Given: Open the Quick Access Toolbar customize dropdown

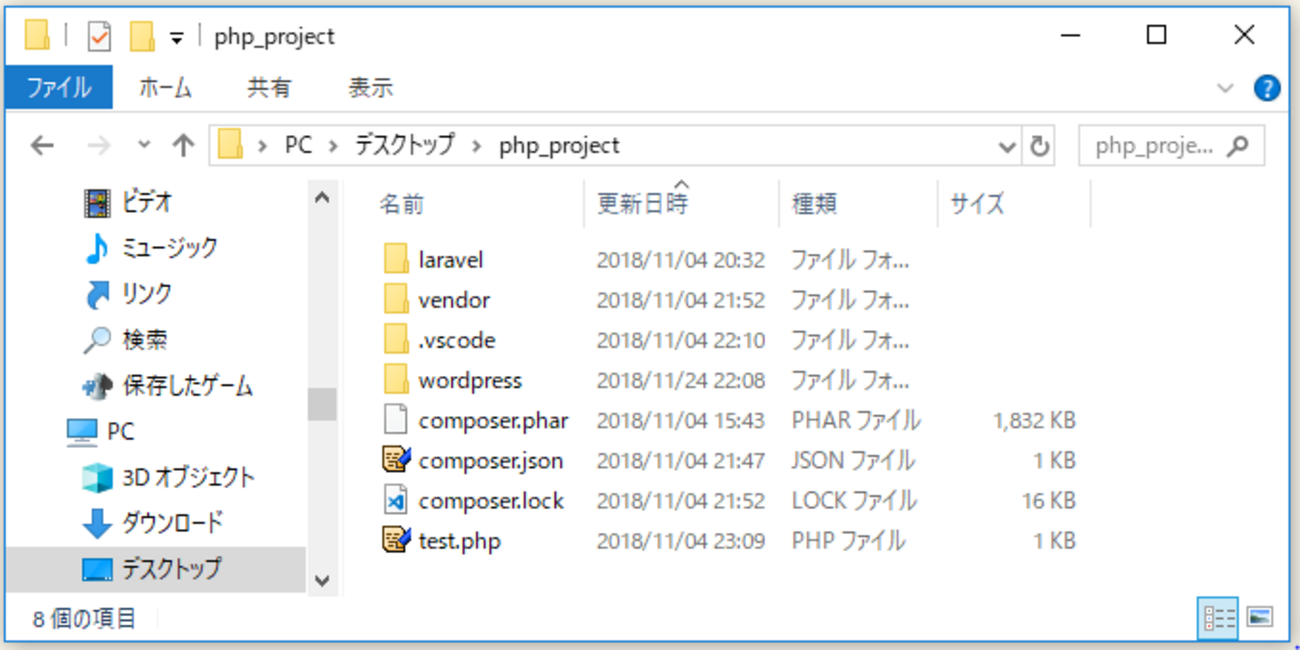Looking at the screenshot, I should pos(176,39).
